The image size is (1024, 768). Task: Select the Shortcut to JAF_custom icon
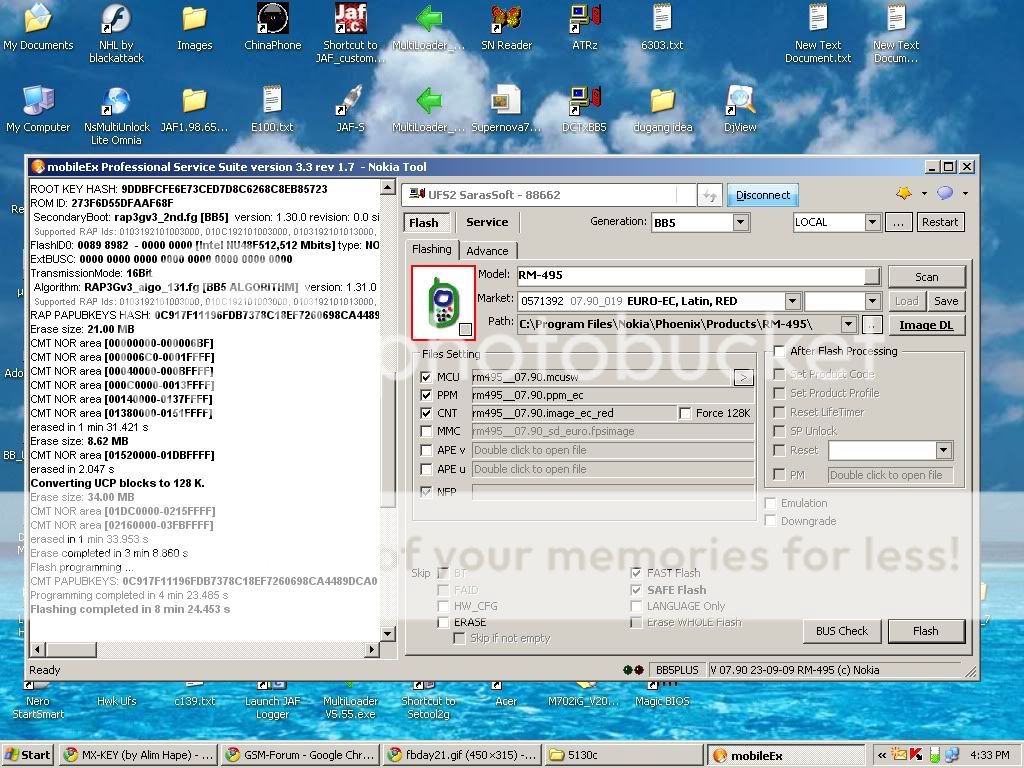pyautogui.click(x=350, y=33)
